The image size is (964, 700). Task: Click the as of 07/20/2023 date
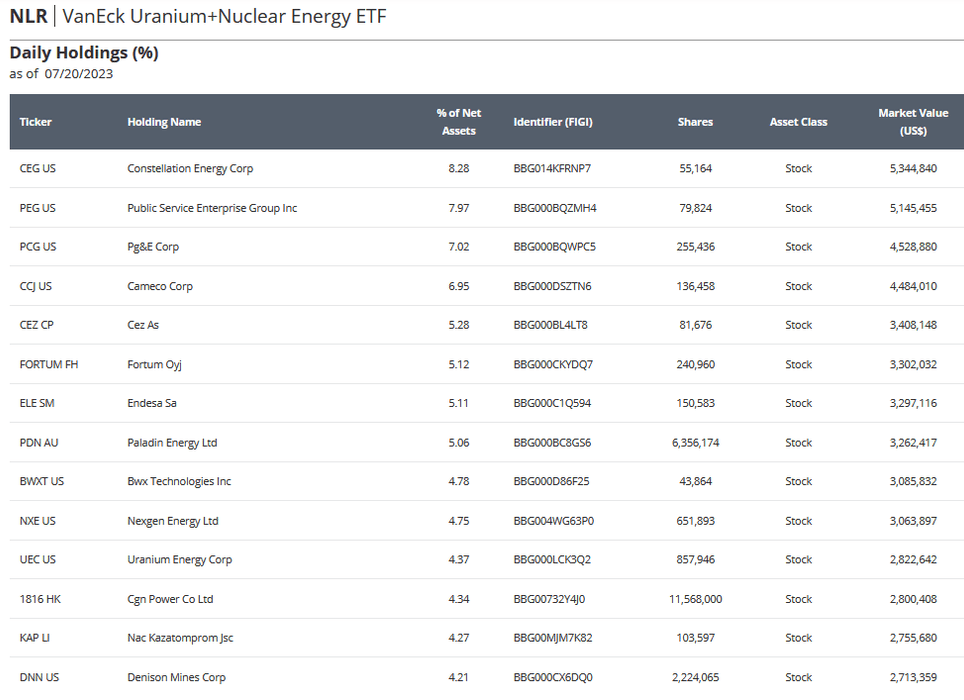point(61,74)
